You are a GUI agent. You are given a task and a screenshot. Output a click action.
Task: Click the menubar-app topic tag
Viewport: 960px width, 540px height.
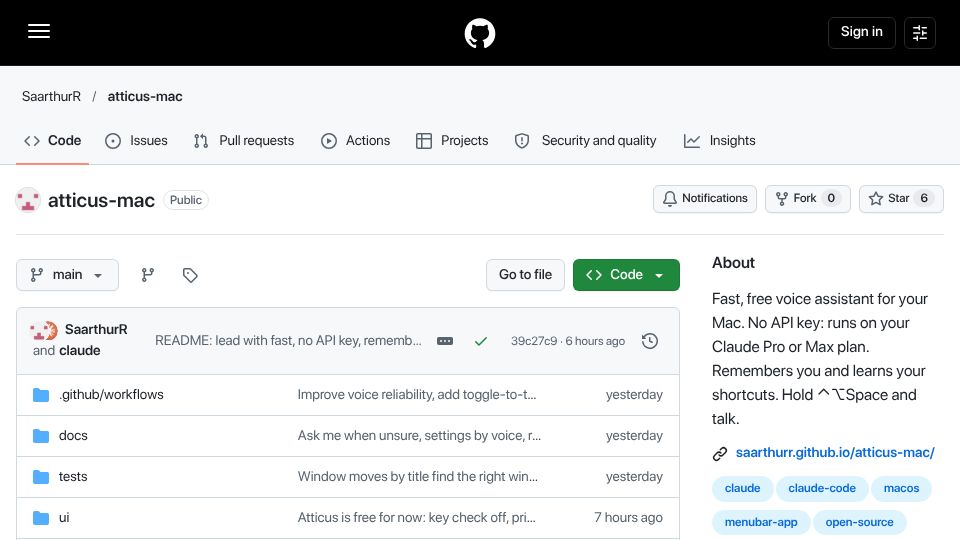(761, 522)
